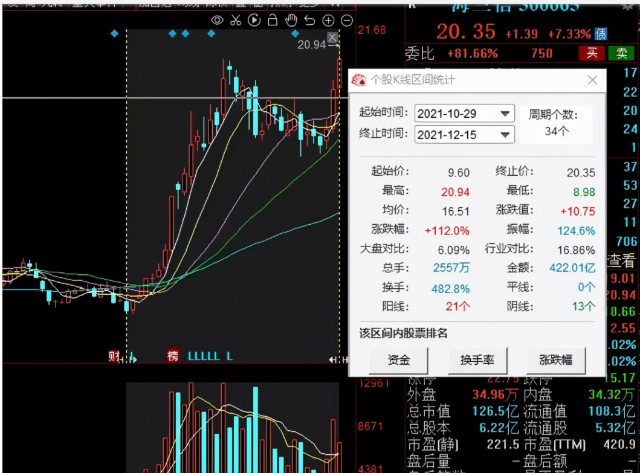
Task: Click the 34个 period count value
Action: tap(557, 131)
